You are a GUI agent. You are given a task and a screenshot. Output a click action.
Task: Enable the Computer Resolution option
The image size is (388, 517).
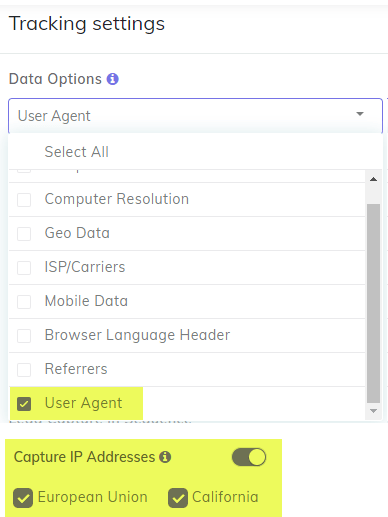point(24,200)
